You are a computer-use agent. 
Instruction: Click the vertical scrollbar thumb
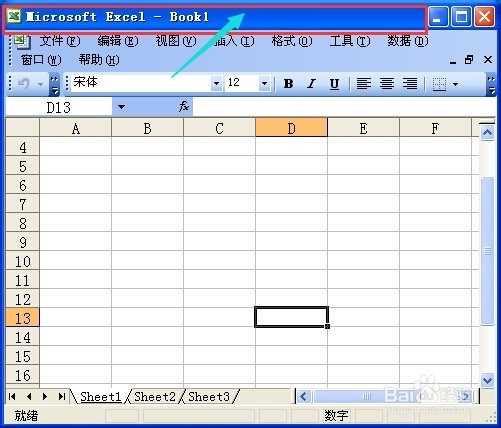(x=487, y=251)
